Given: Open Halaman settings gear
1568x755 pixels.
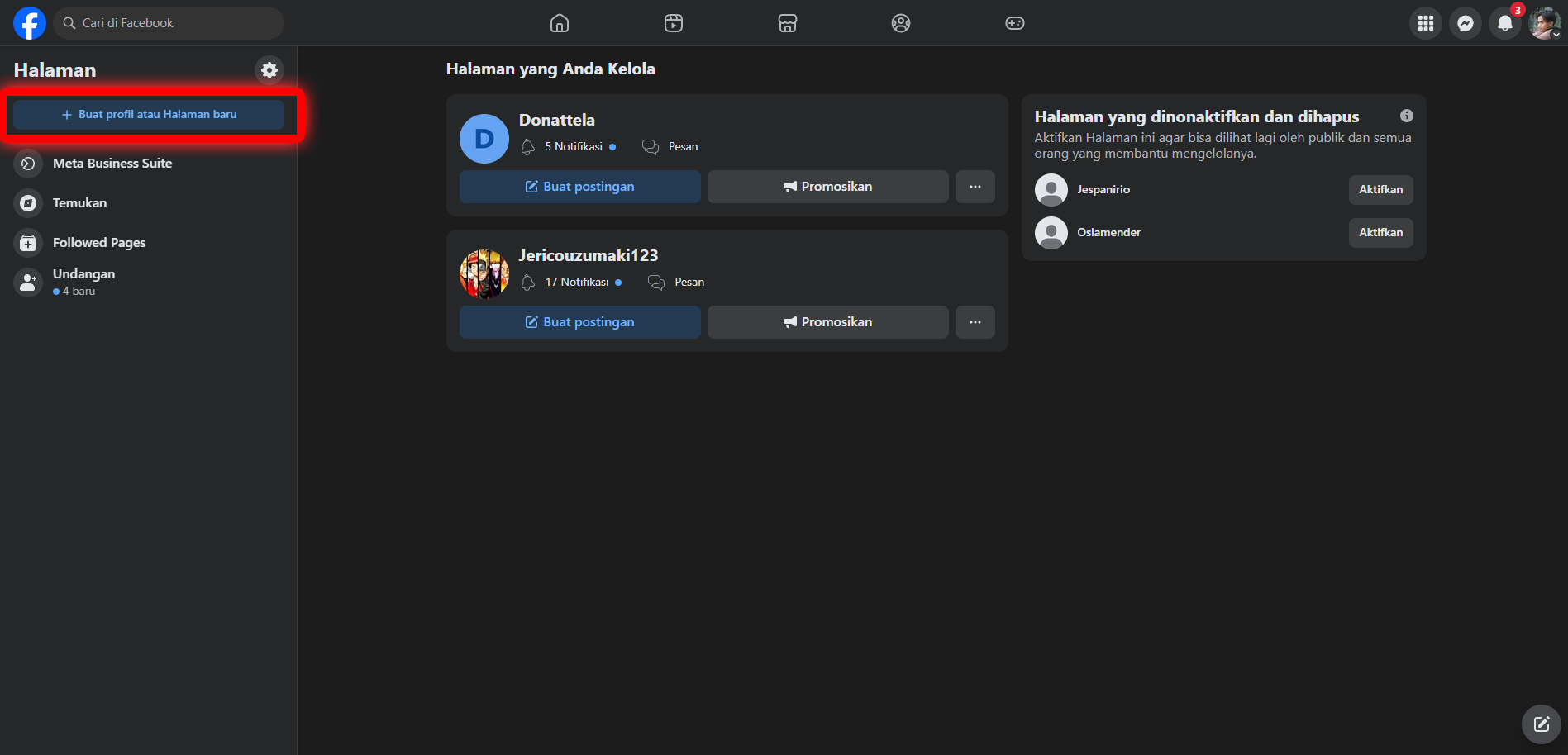Looking at the screenshot, I should click(269, 70).
